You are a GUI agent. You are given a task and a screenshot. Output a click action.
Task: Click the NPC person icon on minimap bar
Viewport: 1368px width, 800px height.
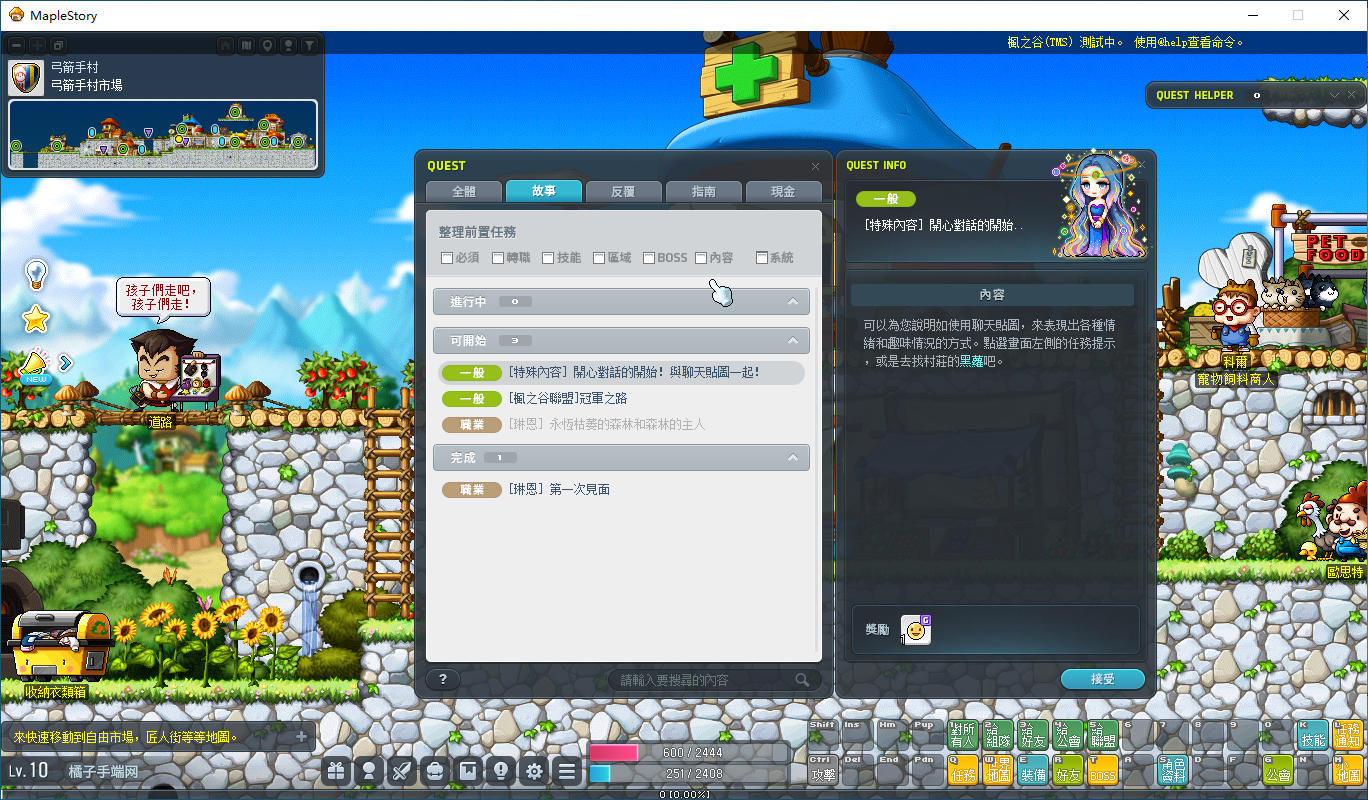288,45
